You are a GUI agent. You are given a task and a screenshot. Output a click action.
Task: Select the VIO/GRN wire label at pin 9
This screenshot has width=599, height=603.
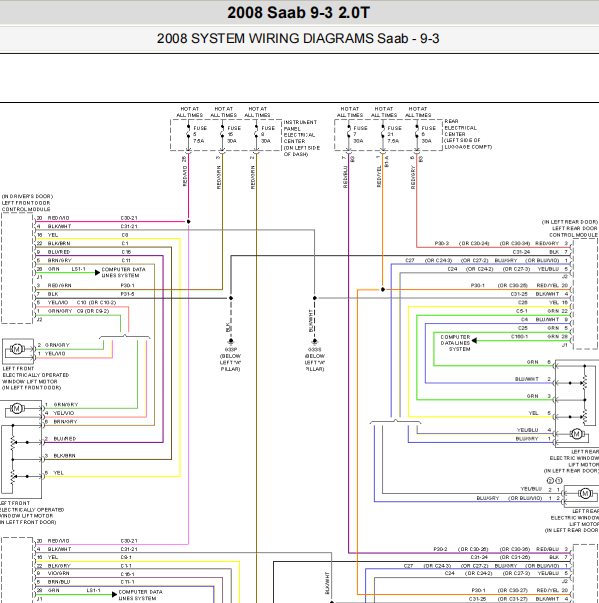click(58, 573)
